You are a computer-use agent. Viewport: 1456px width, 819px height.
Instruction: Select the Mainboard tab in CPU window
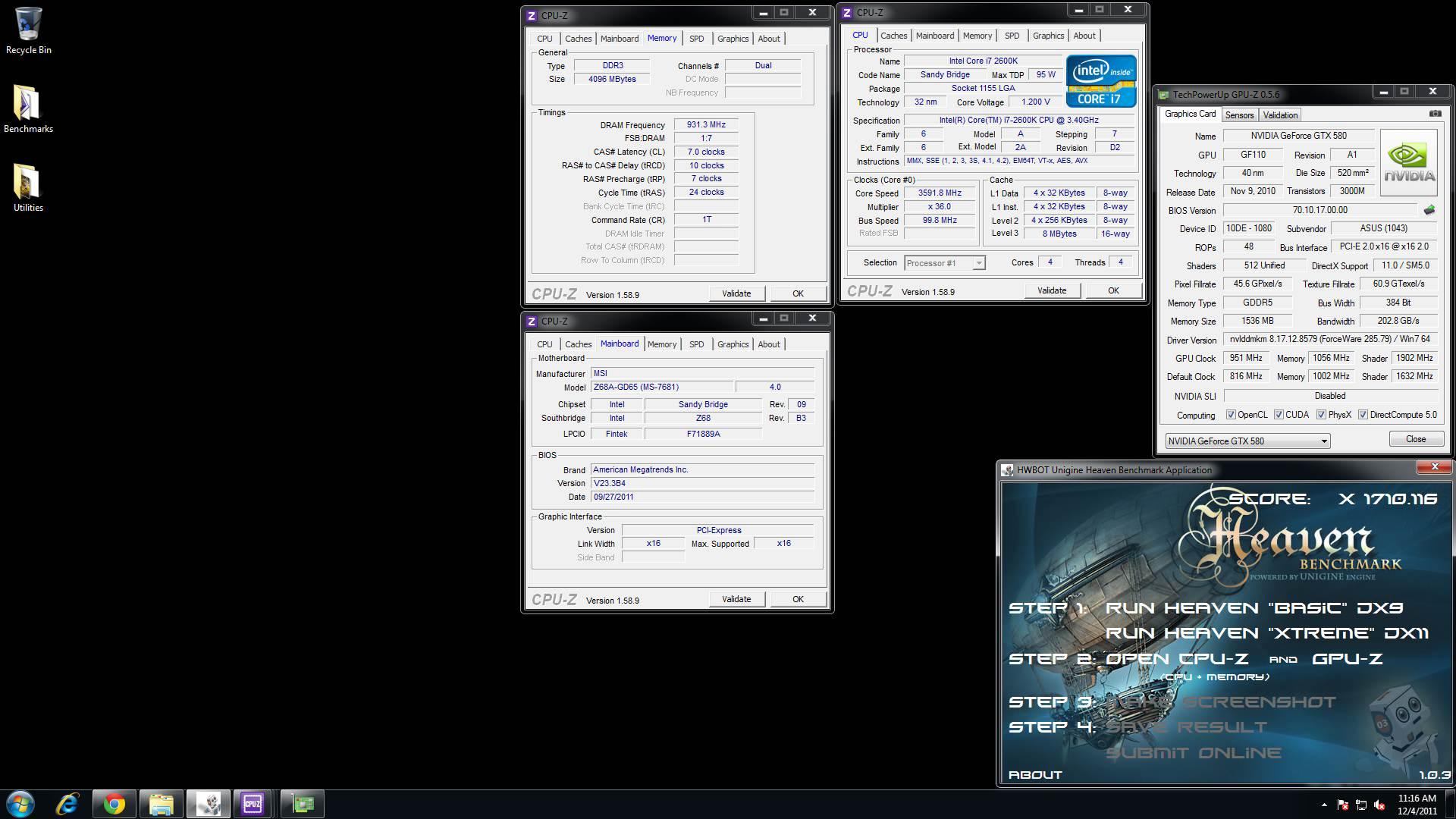[x=934, y=36]
